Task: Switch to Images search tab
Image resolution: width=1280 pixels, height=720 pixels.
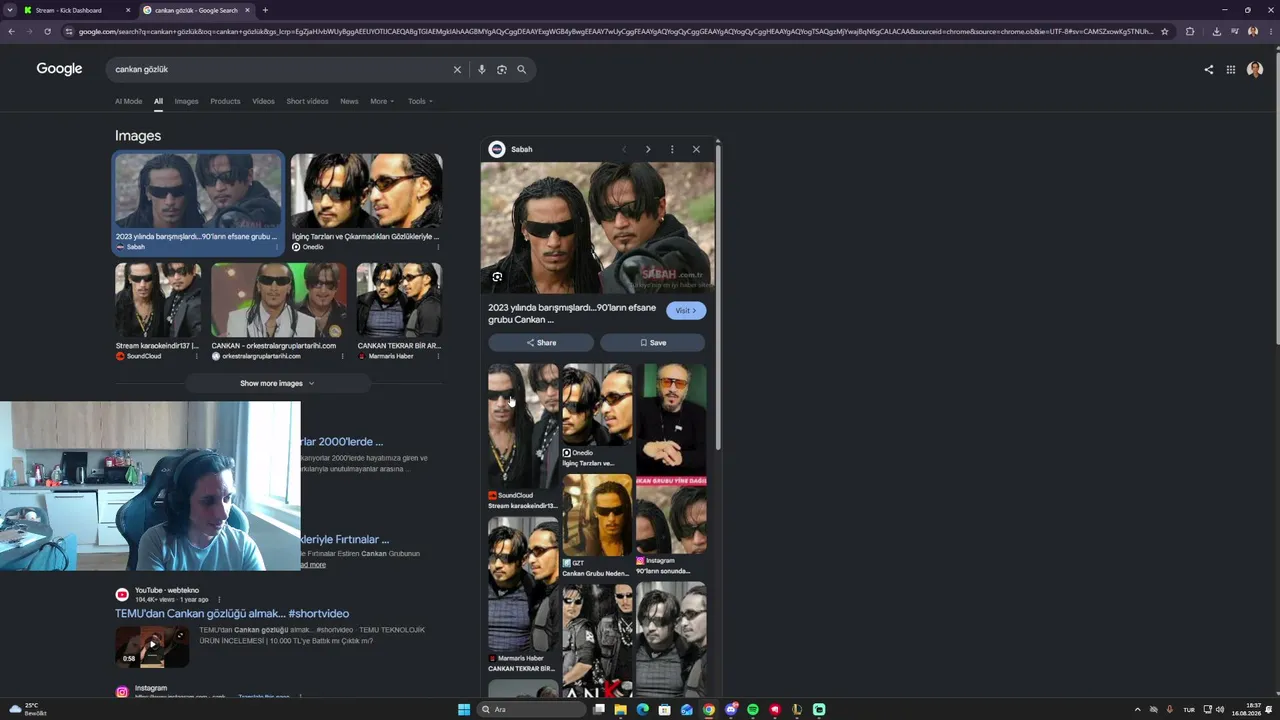Action: point(186,101)
